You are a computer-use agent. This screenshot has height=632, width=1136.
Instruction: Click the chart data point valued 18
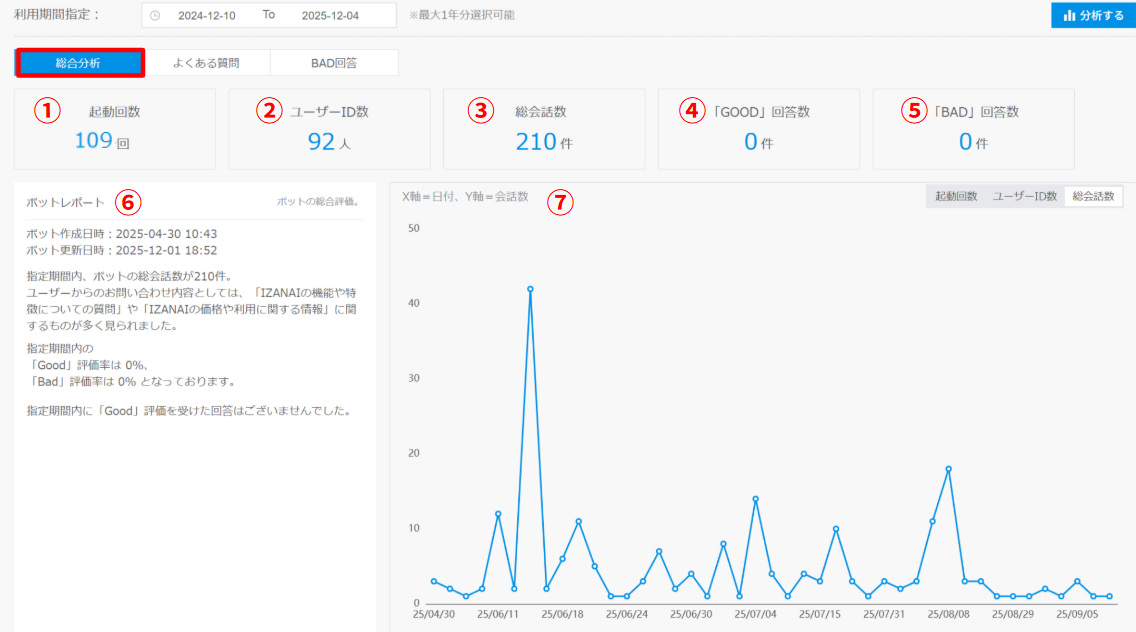click(948, 469)
